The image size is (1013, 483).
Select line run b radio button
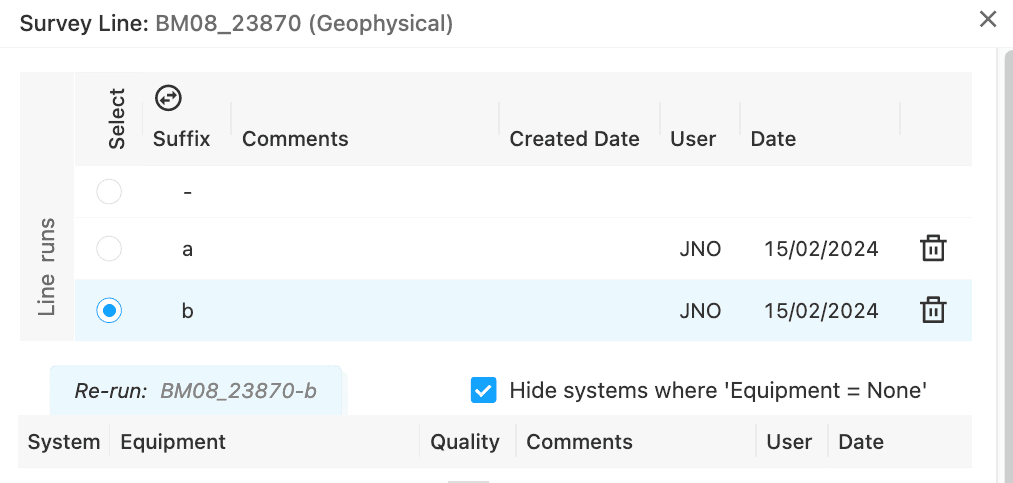(109, 311)
